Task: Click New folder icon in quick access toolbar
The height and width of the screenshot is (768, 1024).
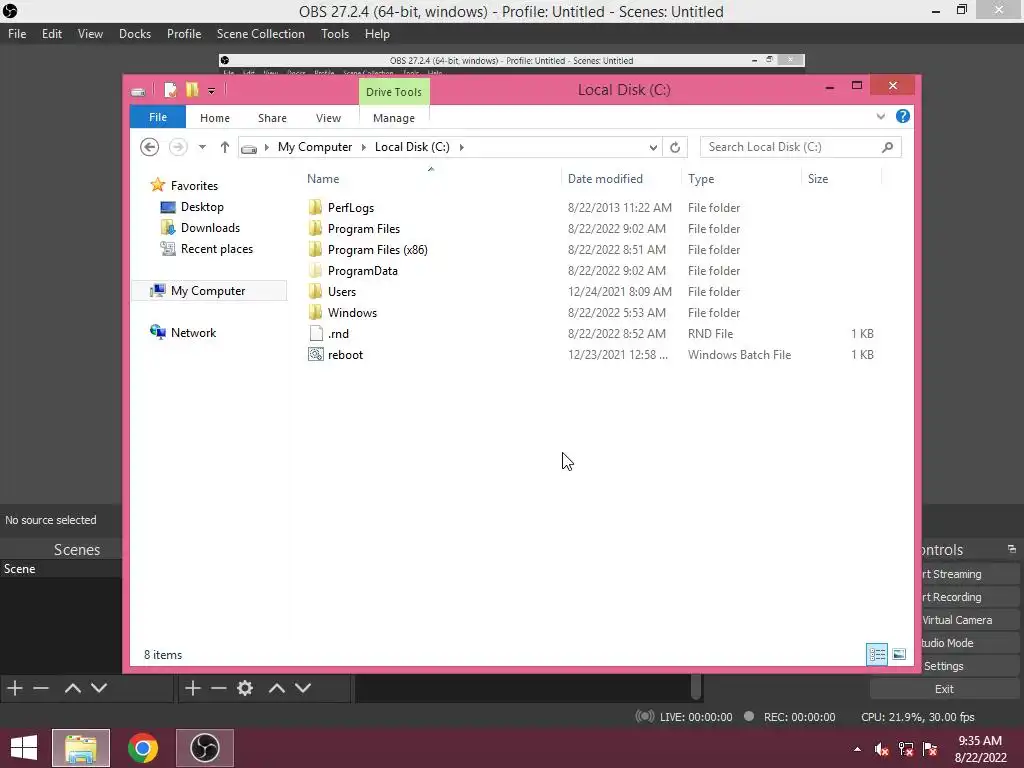Action: (191, 90)
